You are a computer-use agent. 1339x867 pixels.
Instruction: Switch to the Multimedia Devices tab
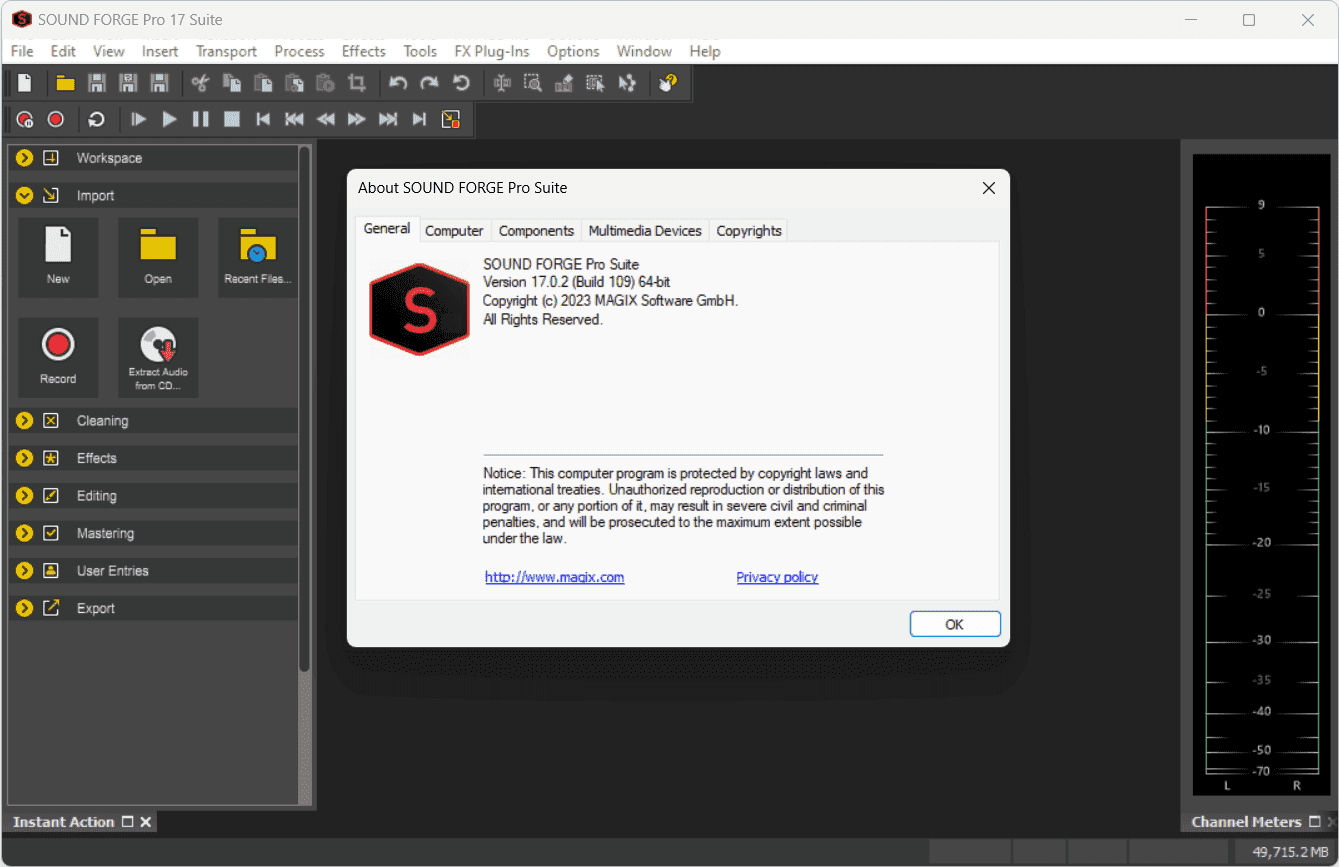tap(645, 231)
